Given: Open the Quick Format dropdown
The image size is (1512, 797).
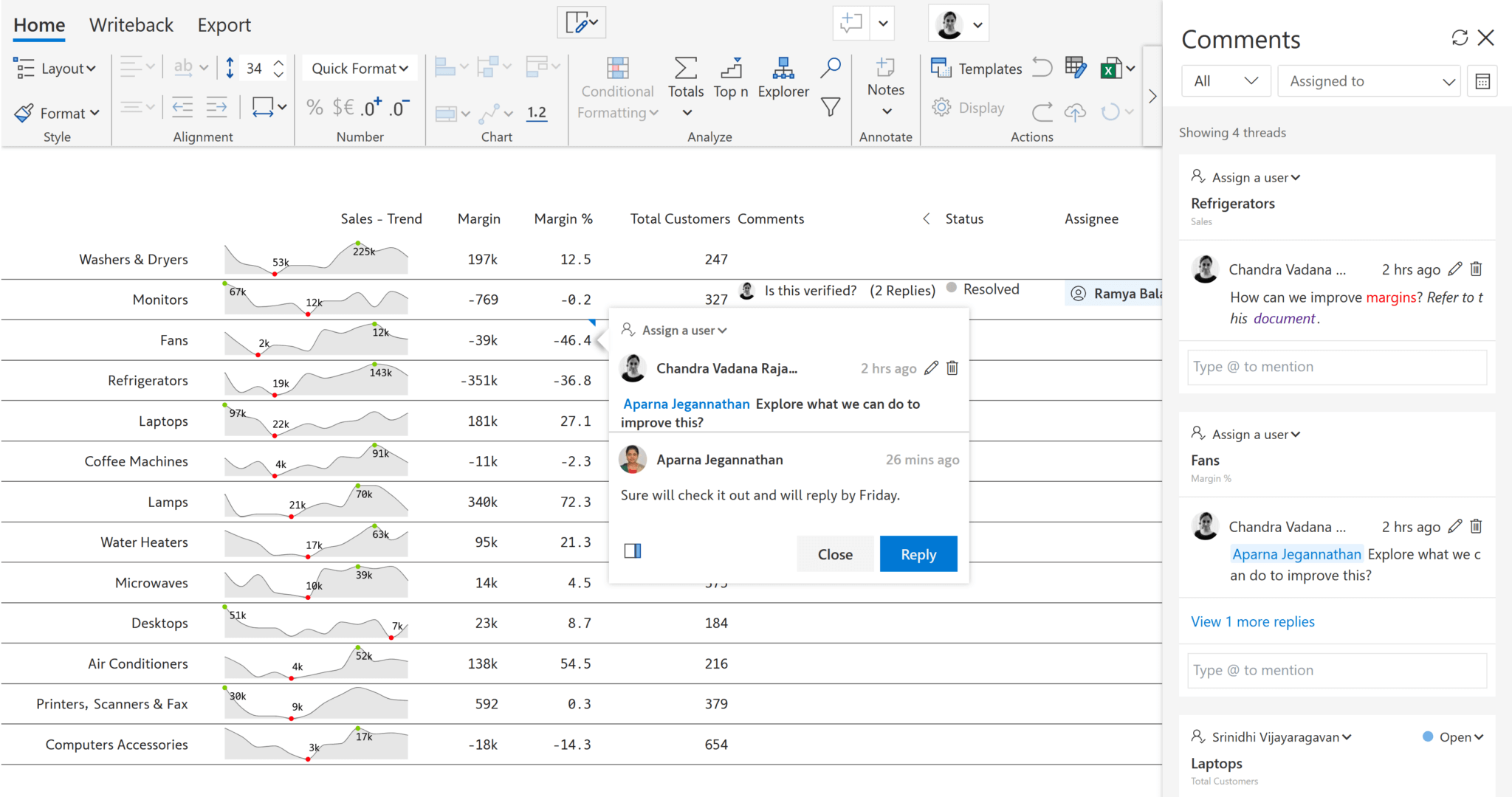Looking at the screenshot, I should [x=359, y=68].
